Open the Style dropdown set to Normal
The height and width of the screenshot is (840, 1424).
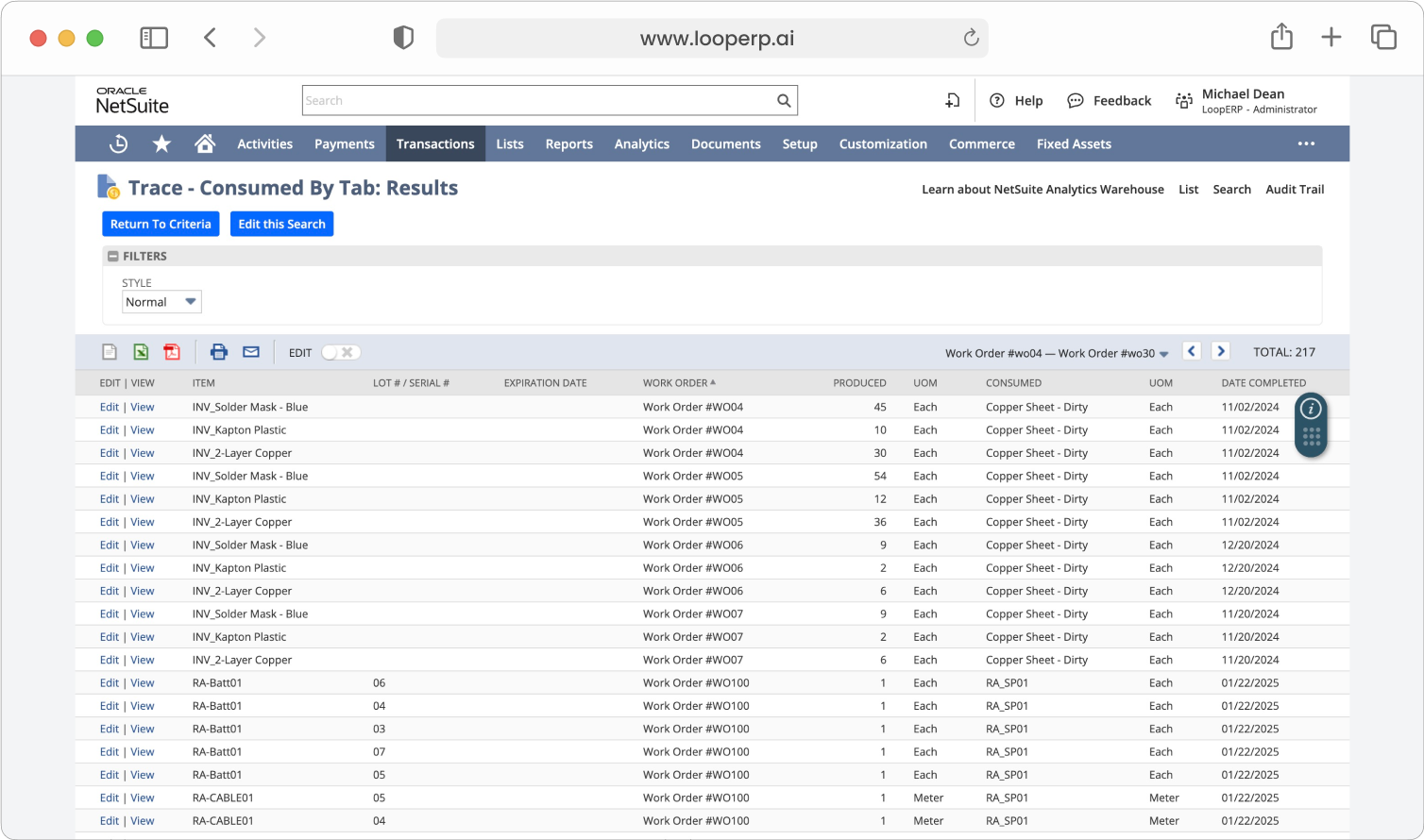coord(161,302)
